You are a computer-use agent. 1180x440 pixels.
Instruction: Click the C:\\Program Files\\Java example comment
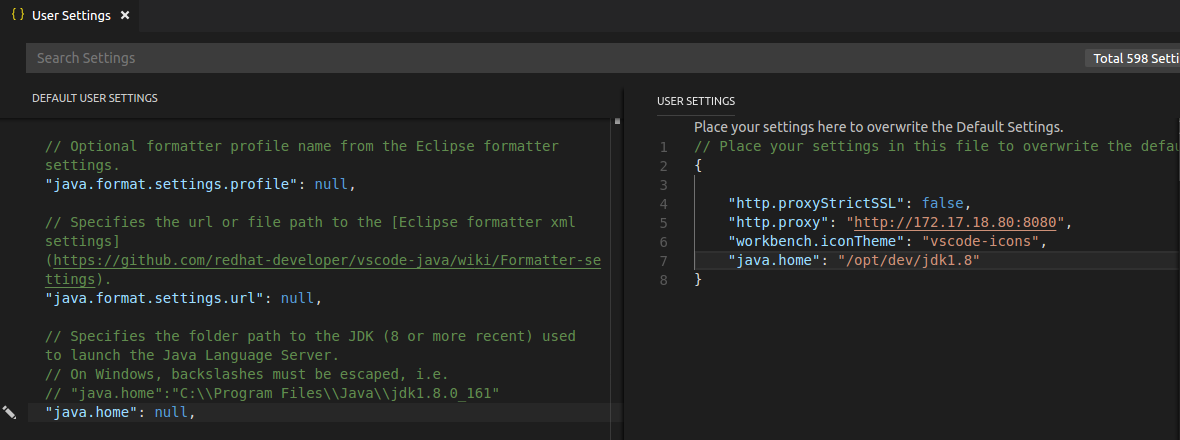pyautogui.click(x=272, y=393)
